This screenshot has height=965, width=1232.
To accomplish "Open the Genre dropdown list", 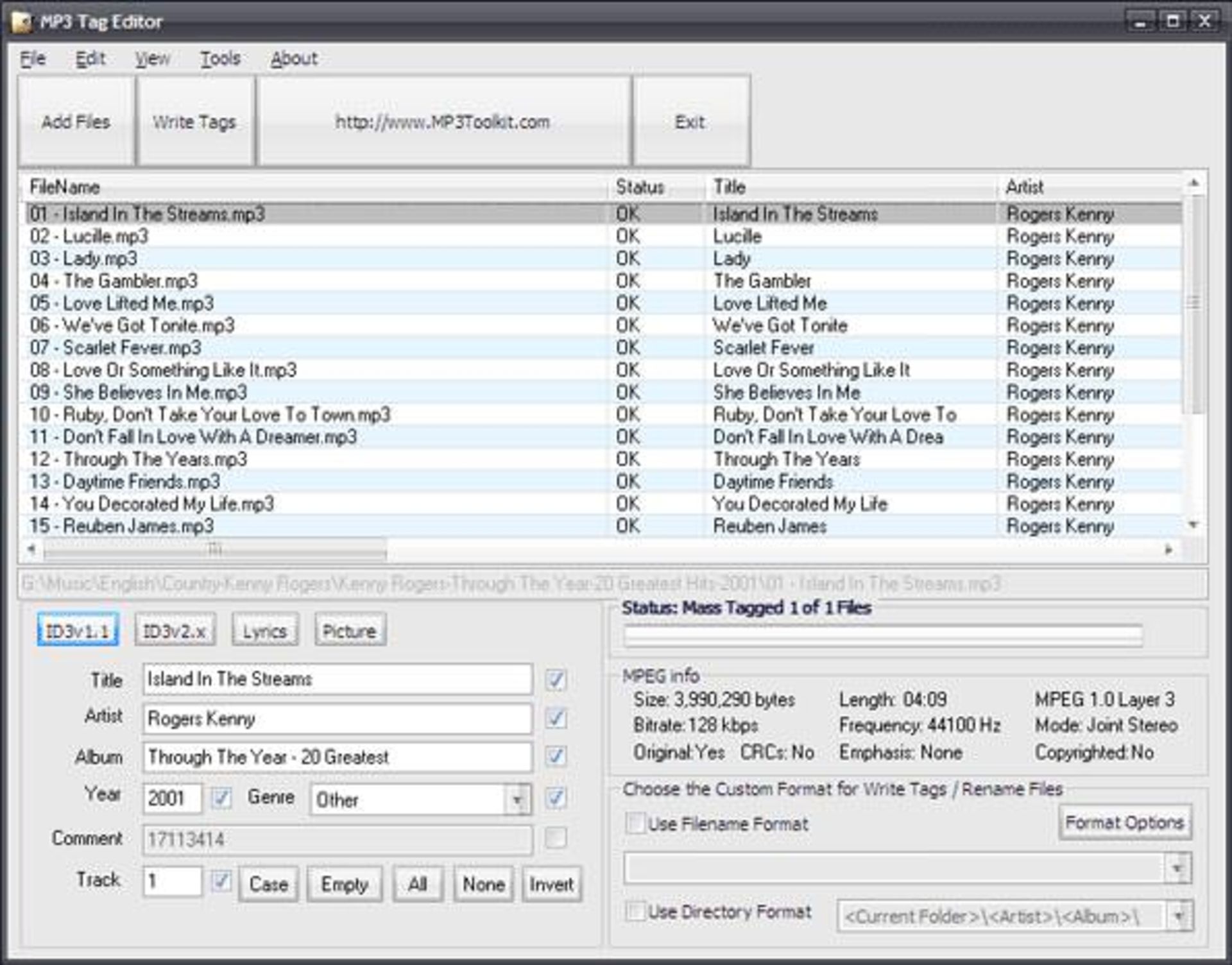I will [517, 799].
